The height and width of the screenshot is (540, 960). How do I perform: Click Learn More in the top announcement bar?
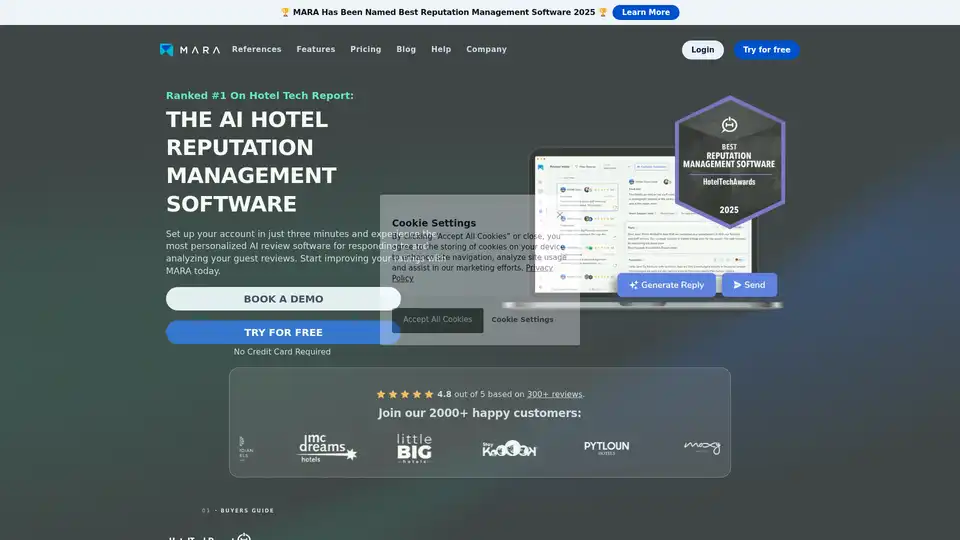pyautogui.click(x=645, y=12)
